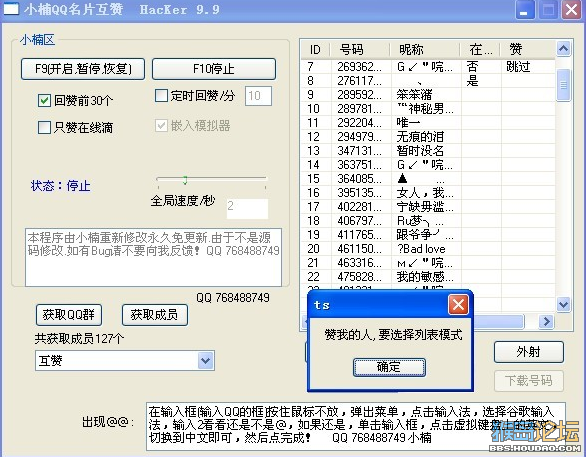The image size is (586, 457).
Task: Select row 19 with number 411765...
Action: click(x=428, y=235)
